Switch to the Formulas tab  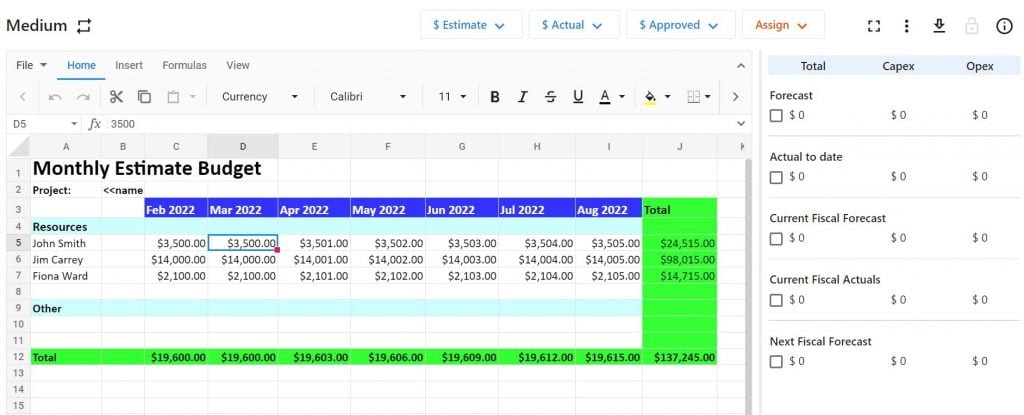184,65
